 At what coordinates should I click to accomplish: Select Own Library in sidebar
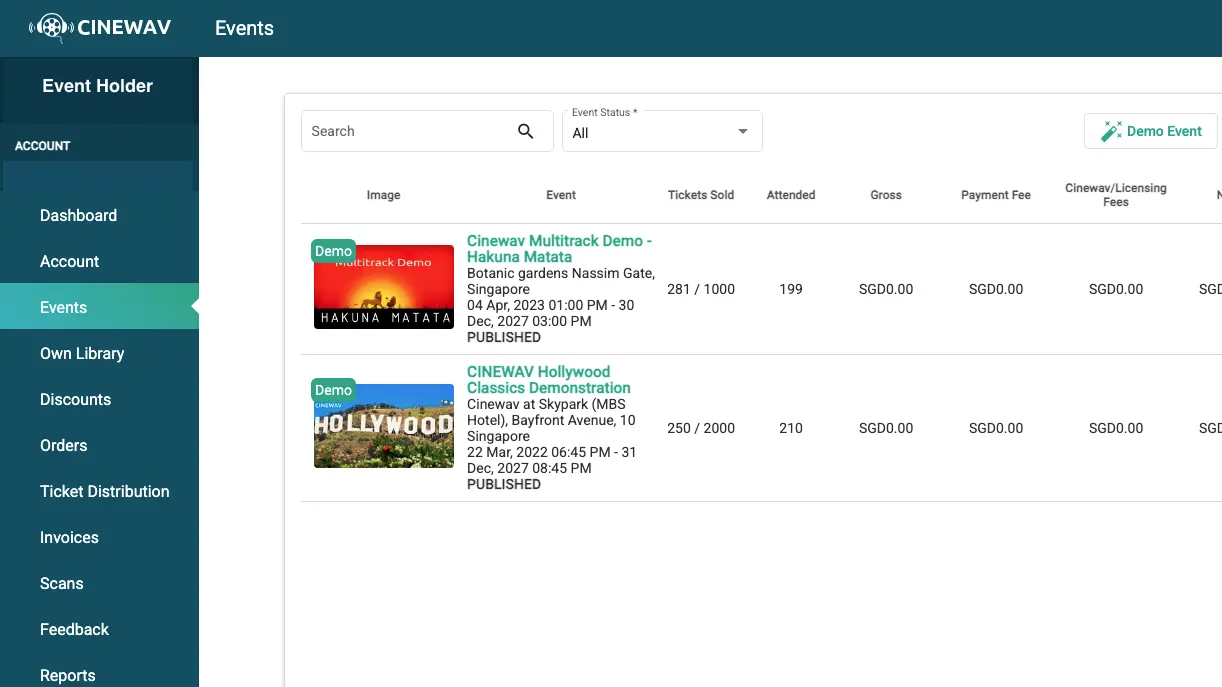pyautogui.click(x=82, y=353)
